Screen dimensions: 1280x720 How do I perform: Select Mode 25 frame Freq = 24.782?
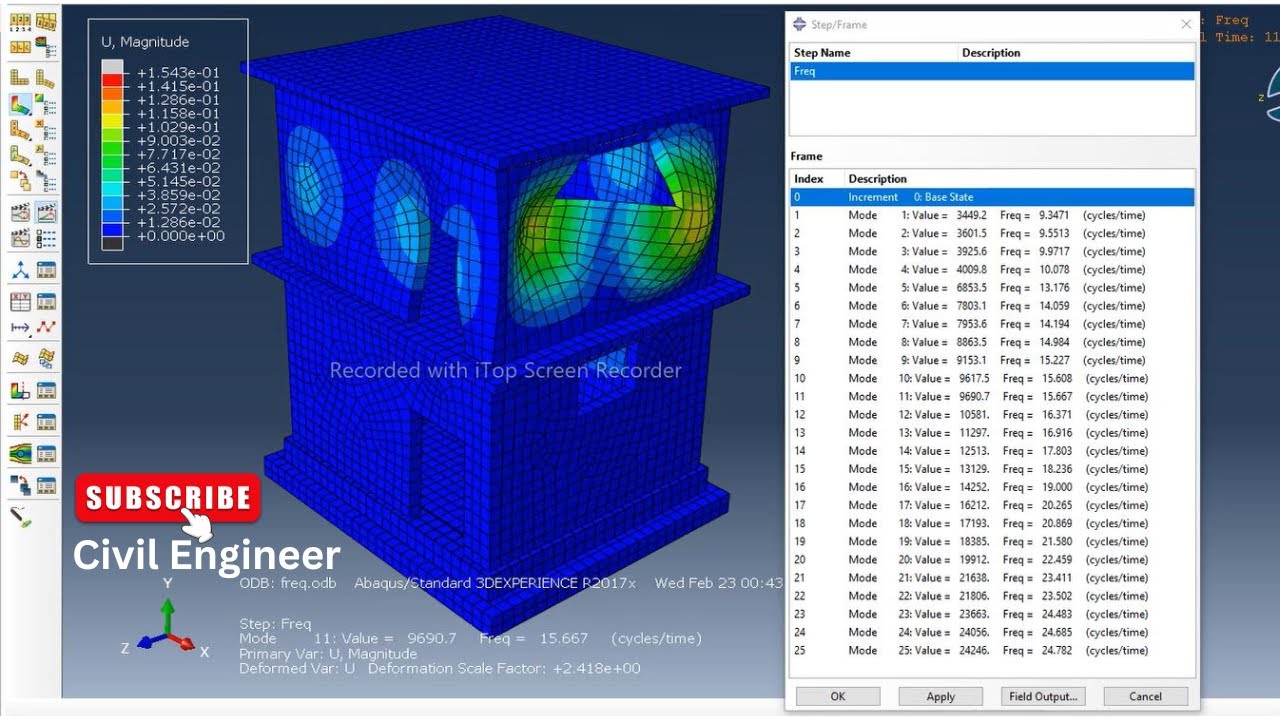click(992, 650)
